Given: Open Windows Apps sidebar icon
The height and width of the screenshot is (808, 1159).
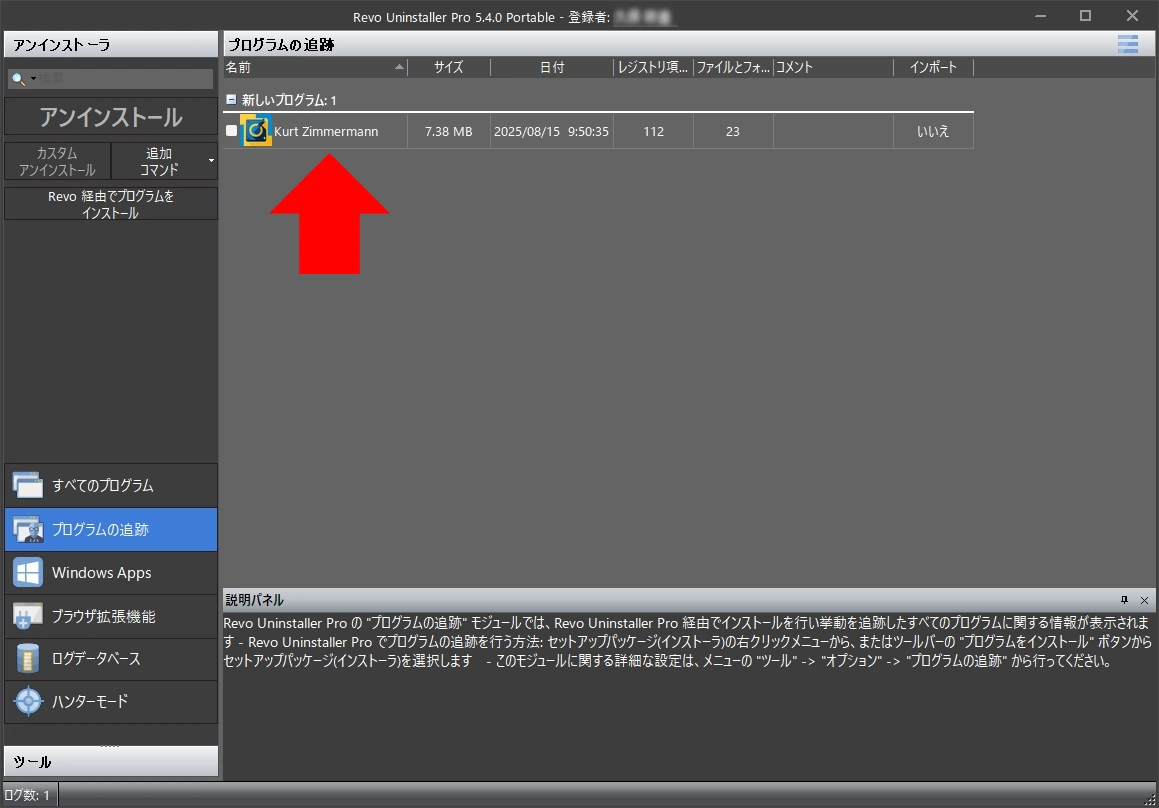Looking at the screenshot, I should click(x=27, y=573).
